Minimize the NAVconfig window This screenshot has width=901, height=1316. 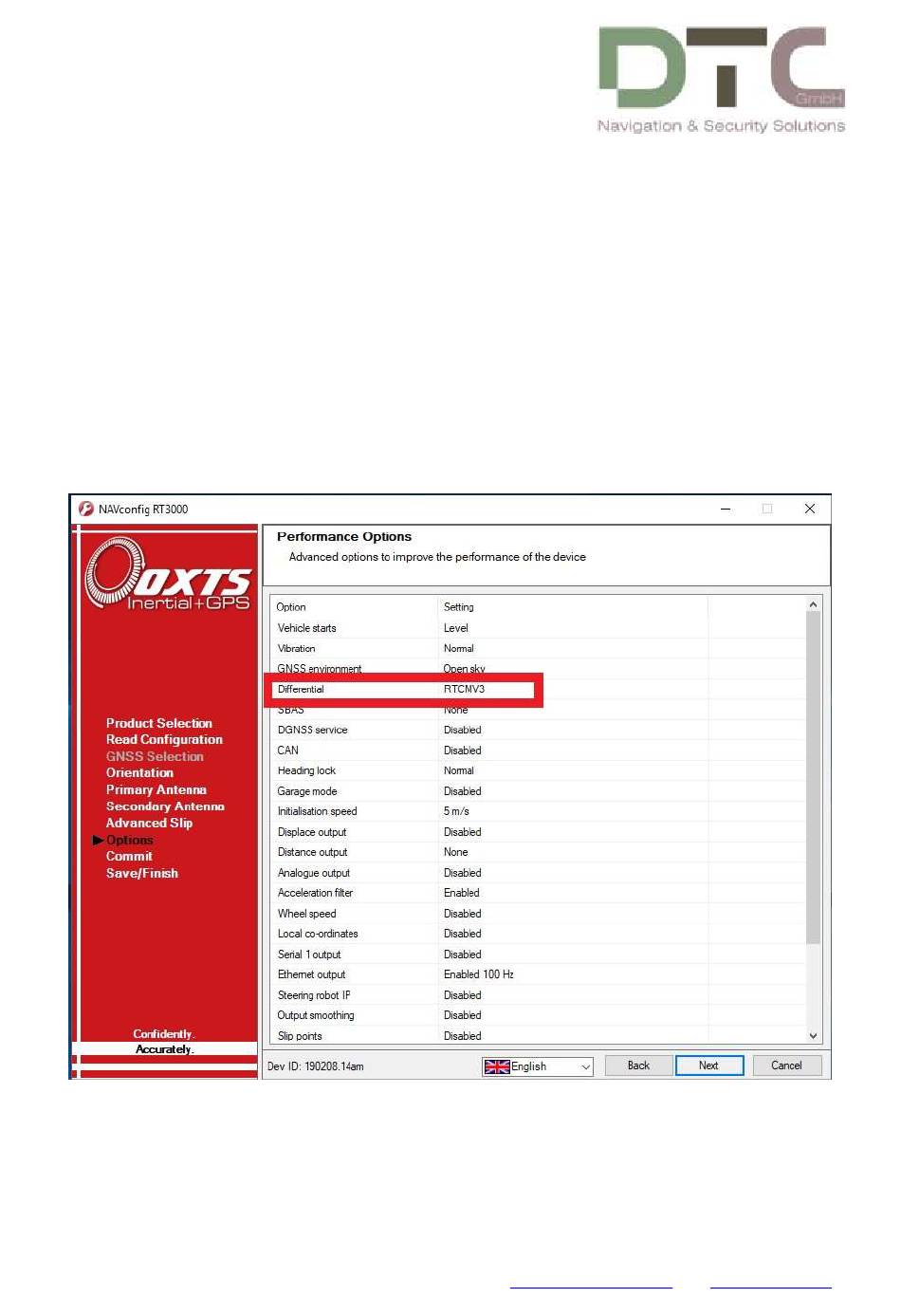[x=726, y=510]
